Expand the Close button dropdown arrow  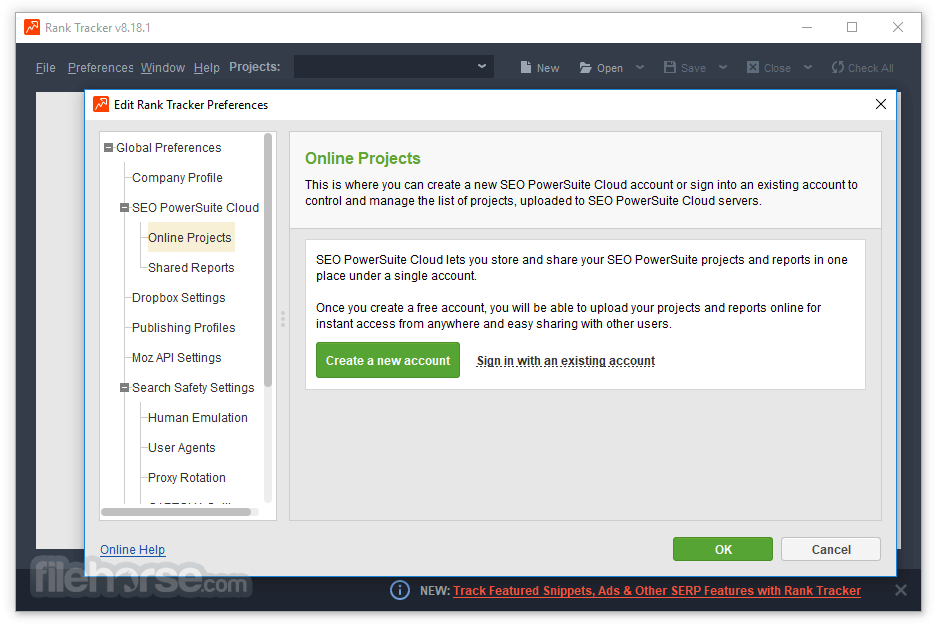[x=807, y=67]
